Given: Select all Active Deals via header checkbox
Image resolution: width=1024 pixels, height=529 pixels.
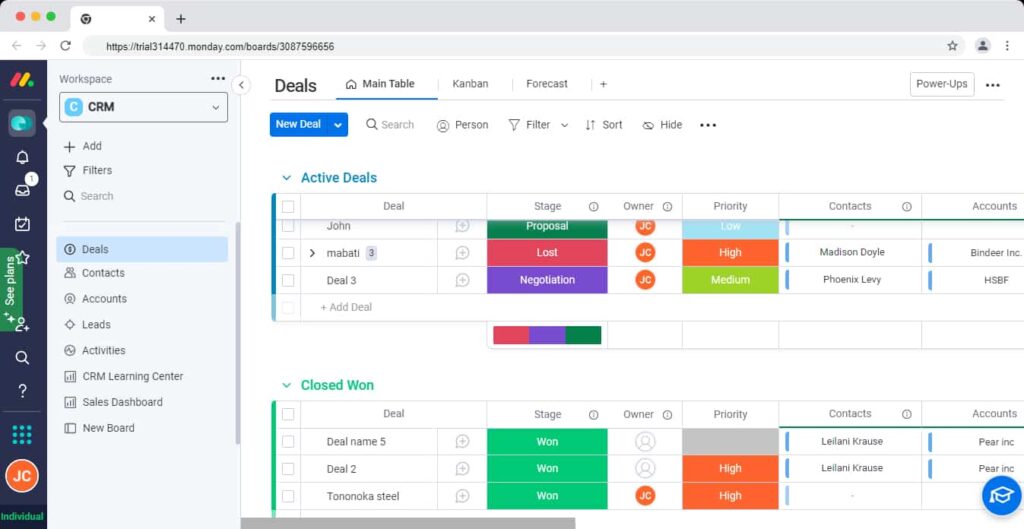Looking at the screenshot, I should click(288, 207).
